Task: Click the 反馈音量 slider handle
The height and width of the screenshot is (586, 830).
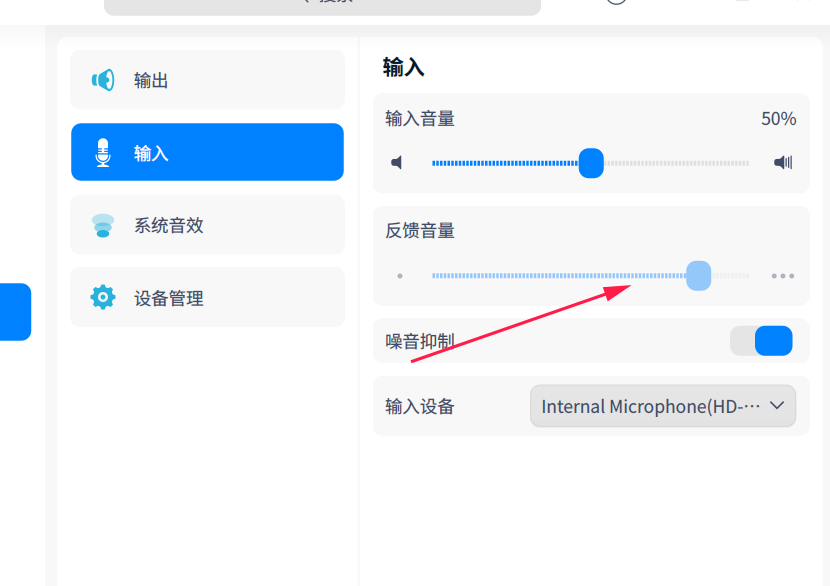Action: [x=698, y=276]
